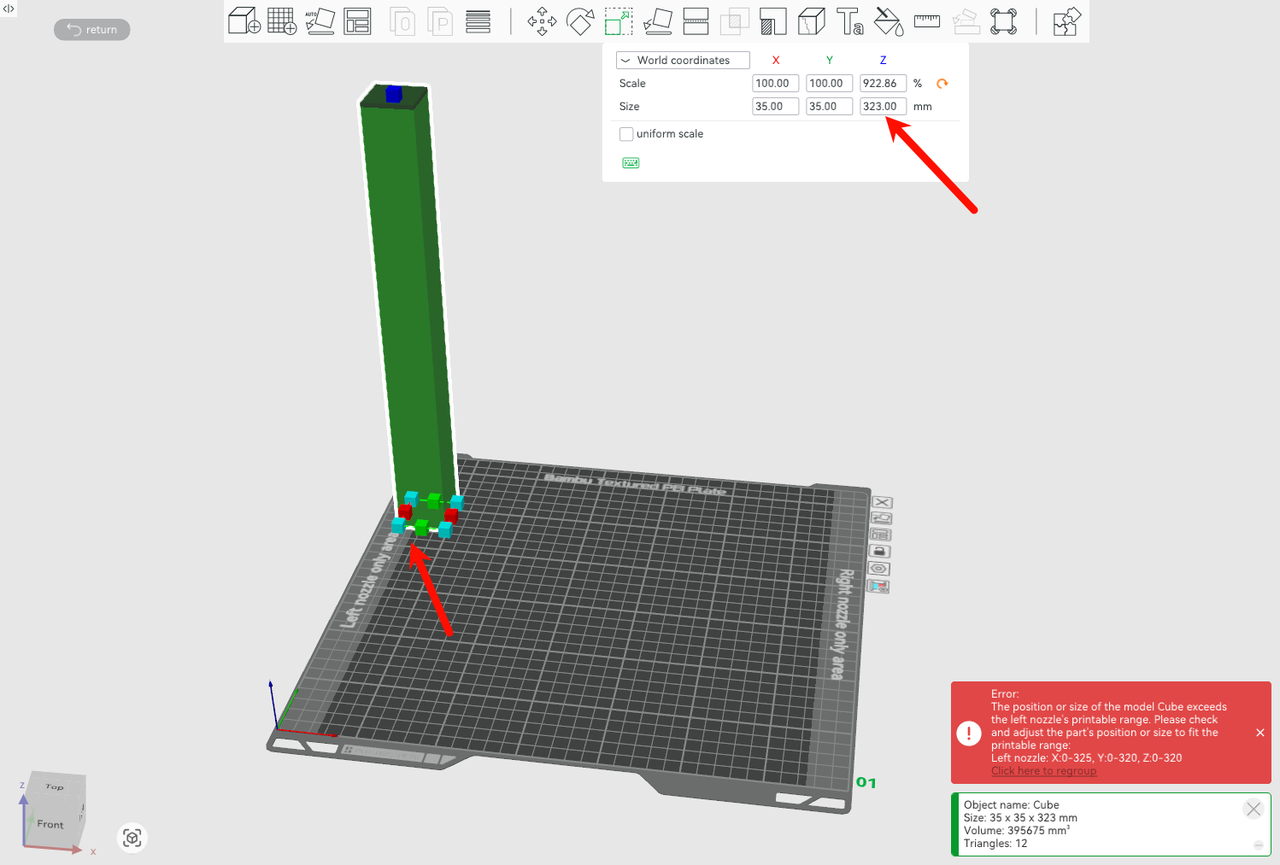This screenshot has height=865, width=1280.
Task: Click the 'Triangles: 12' text
Action: click(996, 844)
